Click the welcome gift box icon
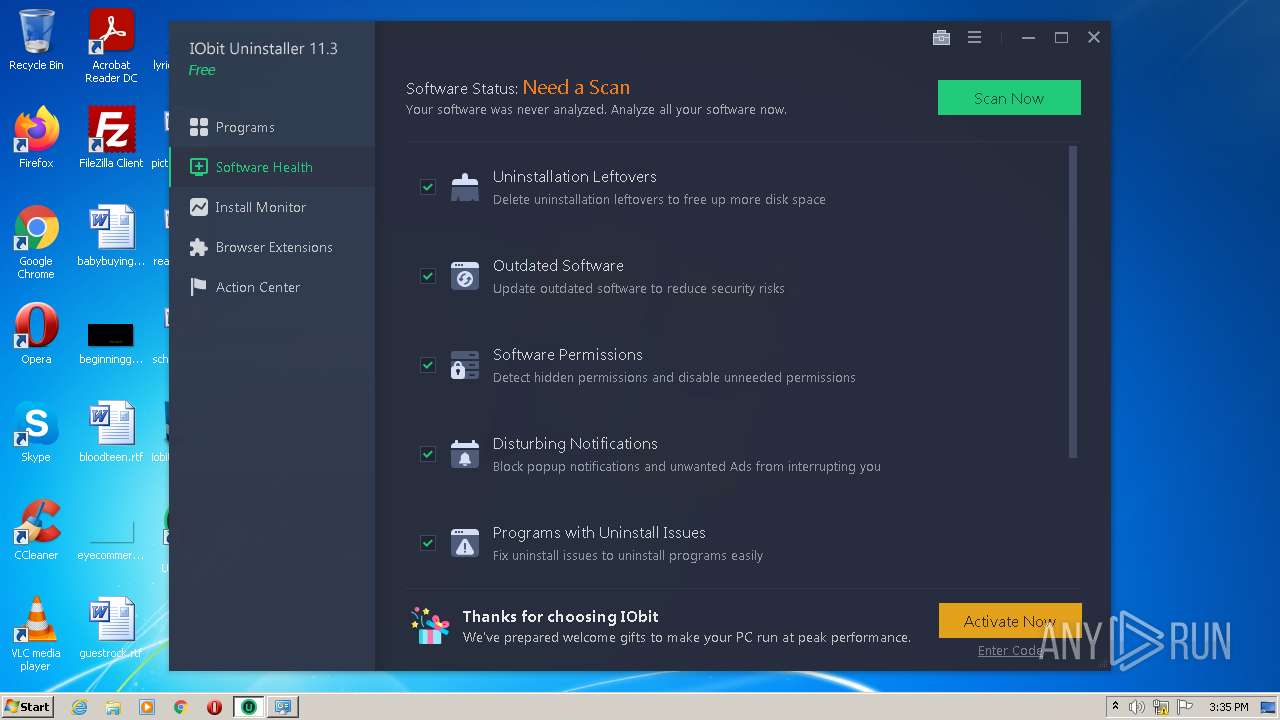This screenshot has height=720, width=1280. pyautogui.click(x=430, y=626)
